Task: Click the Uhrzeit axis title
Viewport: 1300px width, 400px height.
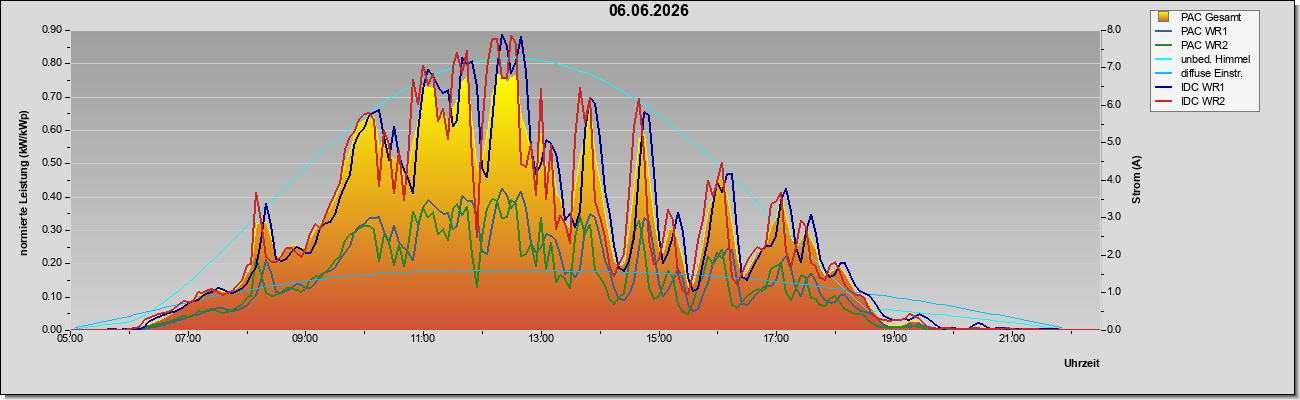Action: (x=1082, y=363)
